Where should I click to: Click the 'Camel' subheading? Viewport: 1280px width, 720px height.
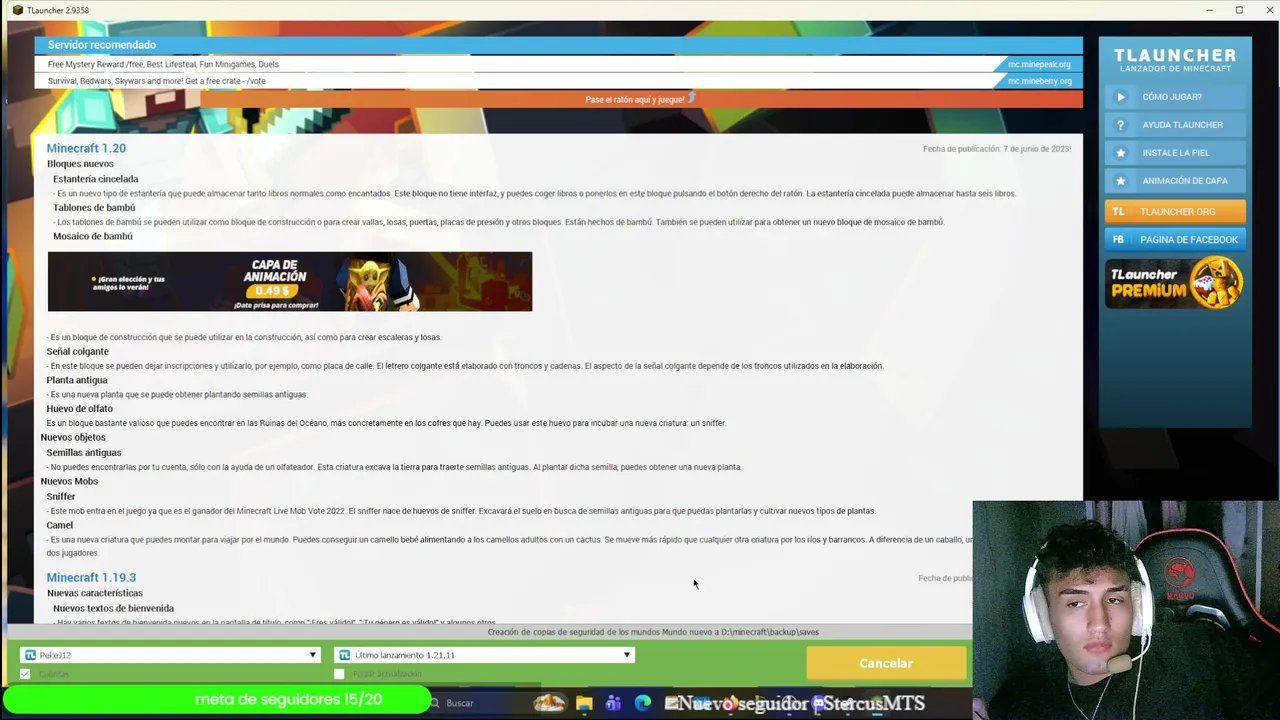(60, 525)
